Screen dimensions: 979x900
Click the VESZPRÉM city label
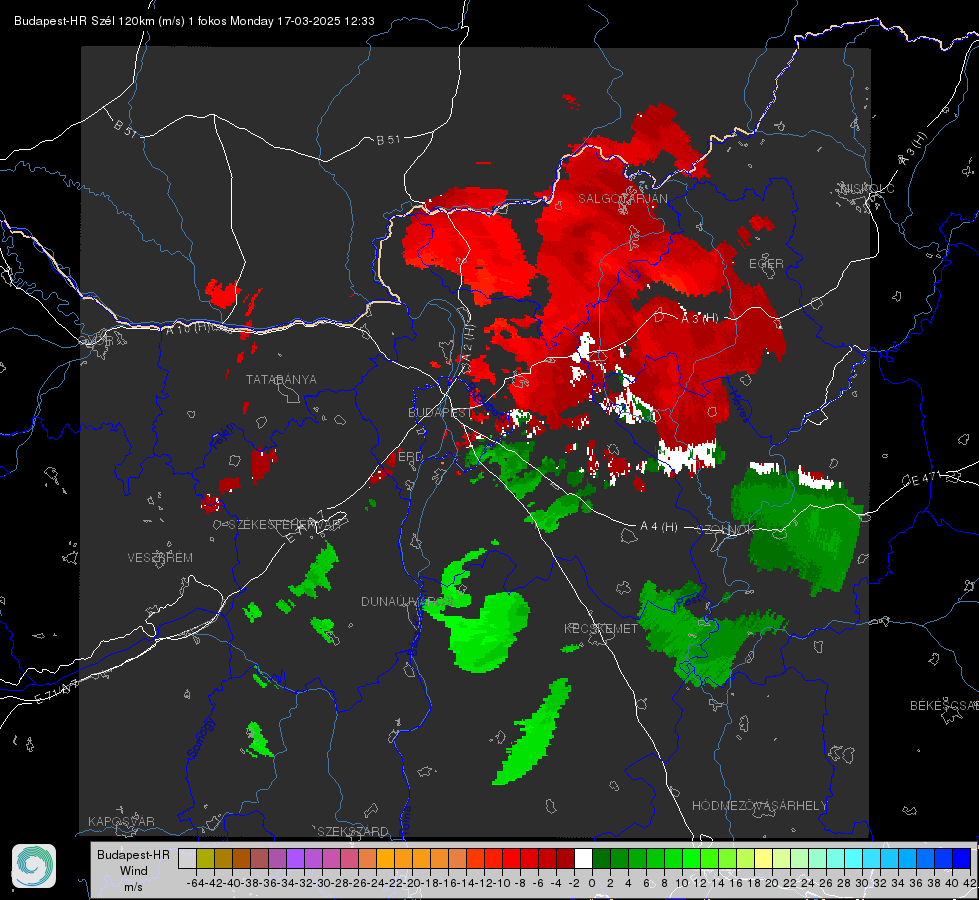160,557
